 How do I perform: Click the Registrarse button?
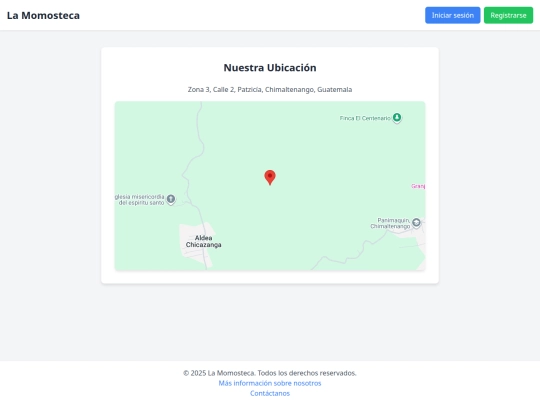(x=508, y=15)
